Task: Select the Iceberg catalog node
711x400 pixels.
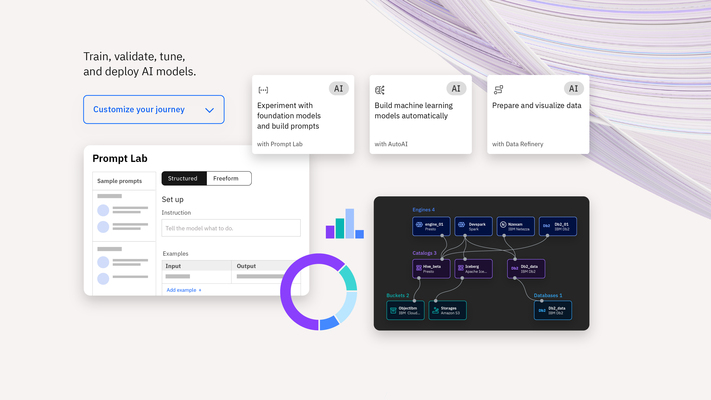Action: pos(474,268)
